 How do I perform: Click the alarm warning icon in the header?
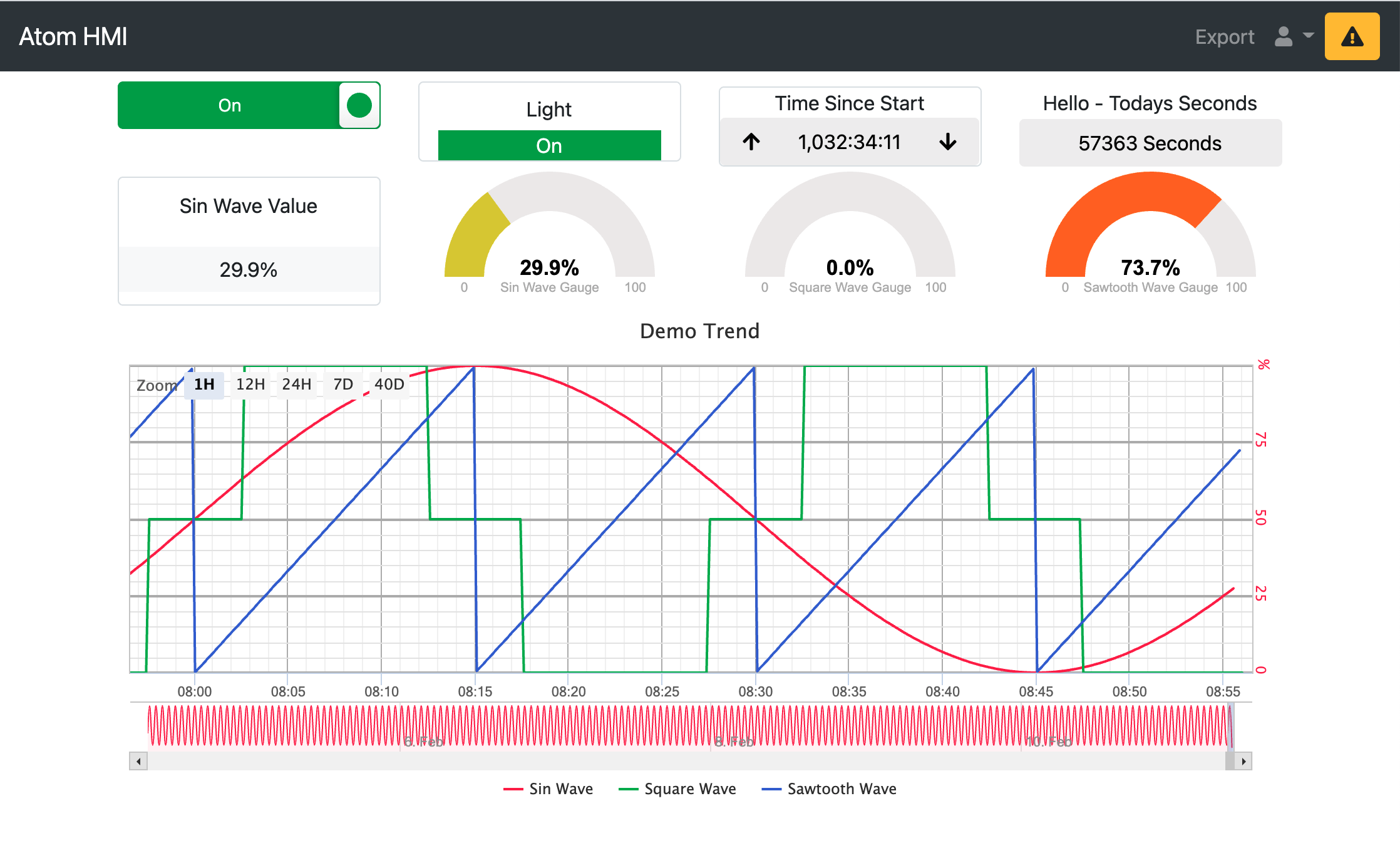(x=1351, y=36)
